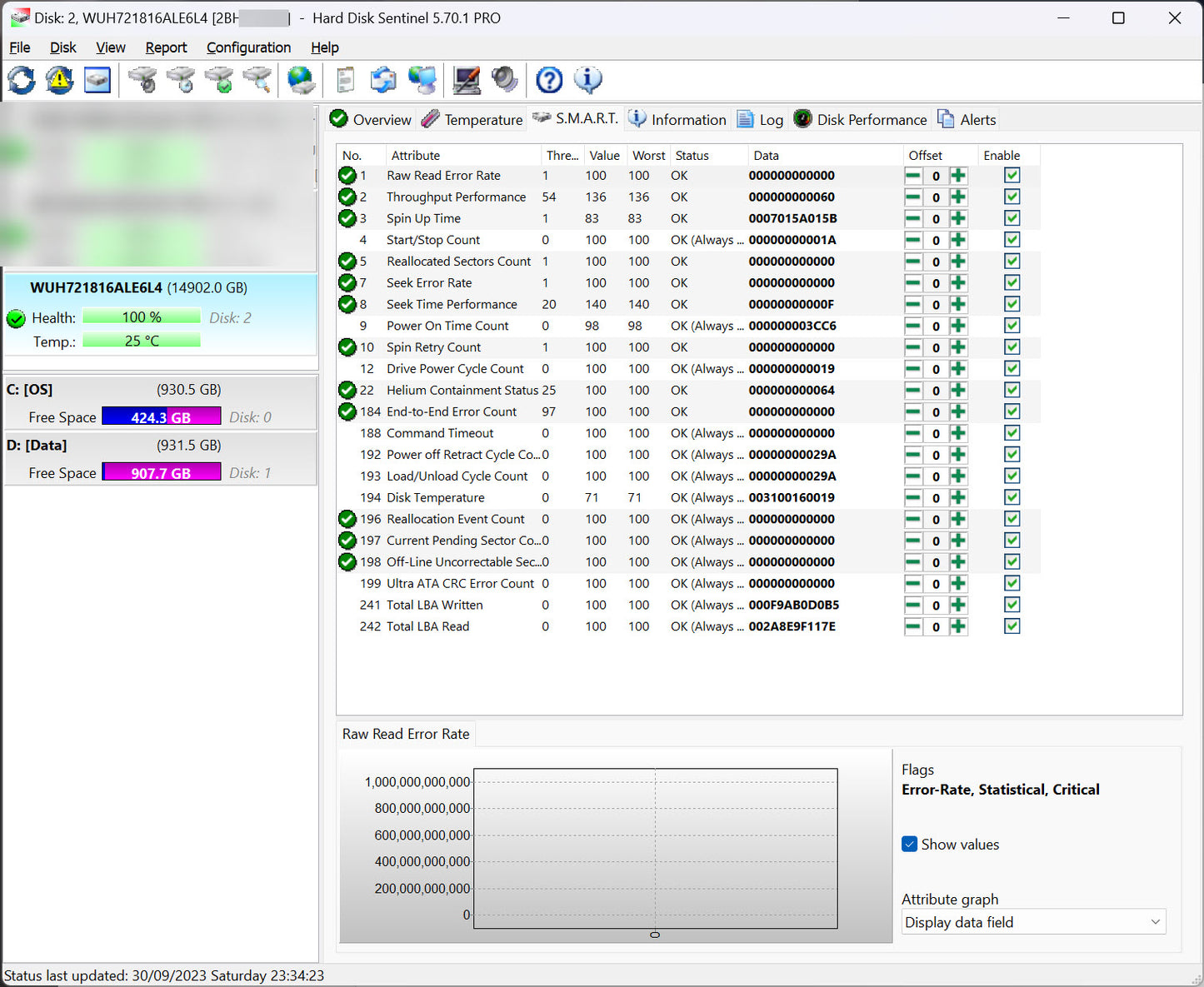
Task: Open the Attribute graph dropdown
Action: [1033, 922]
